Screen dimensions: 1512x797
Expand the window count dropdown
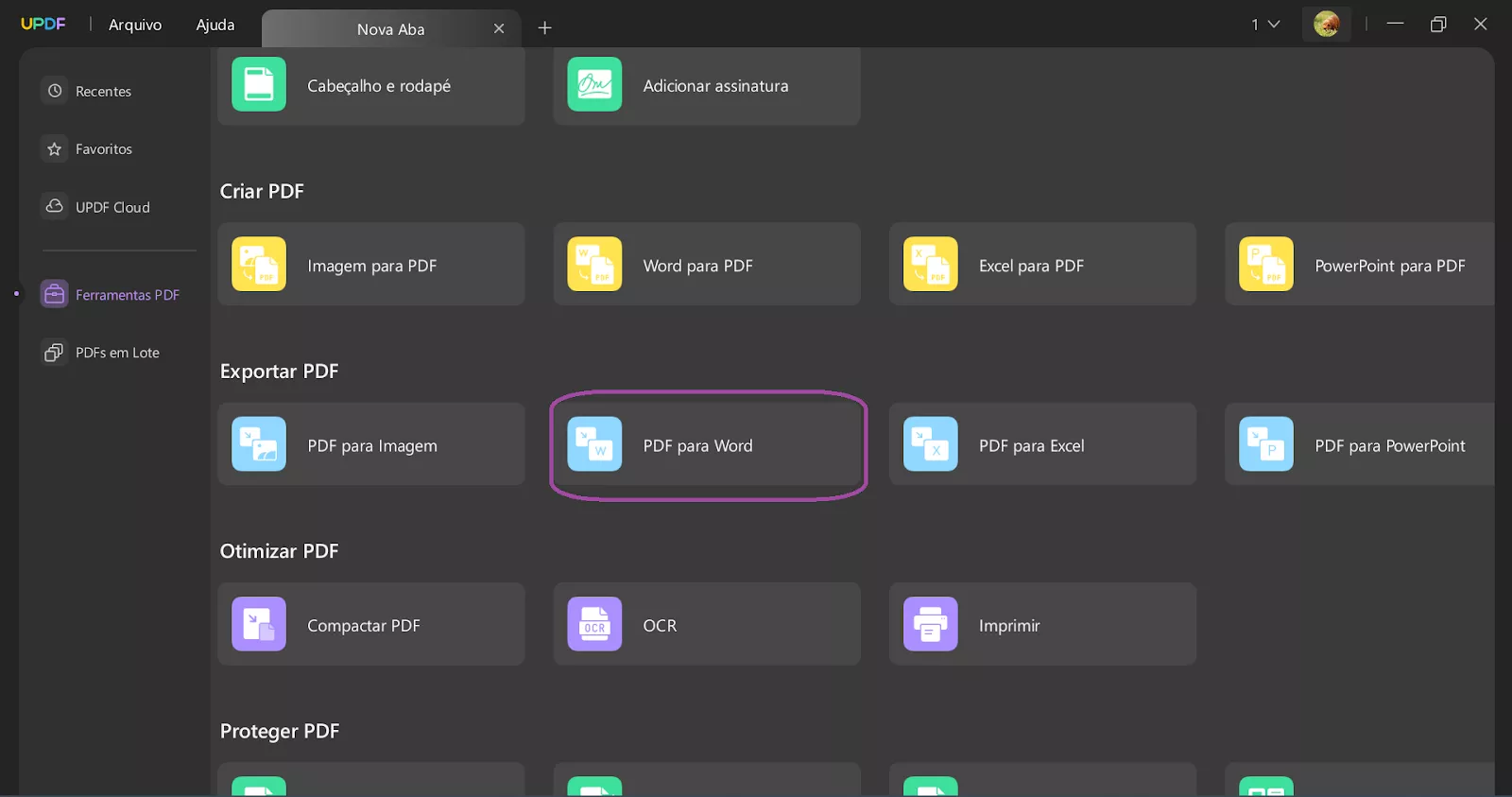pyautogui.click(x=1265, y=25)
